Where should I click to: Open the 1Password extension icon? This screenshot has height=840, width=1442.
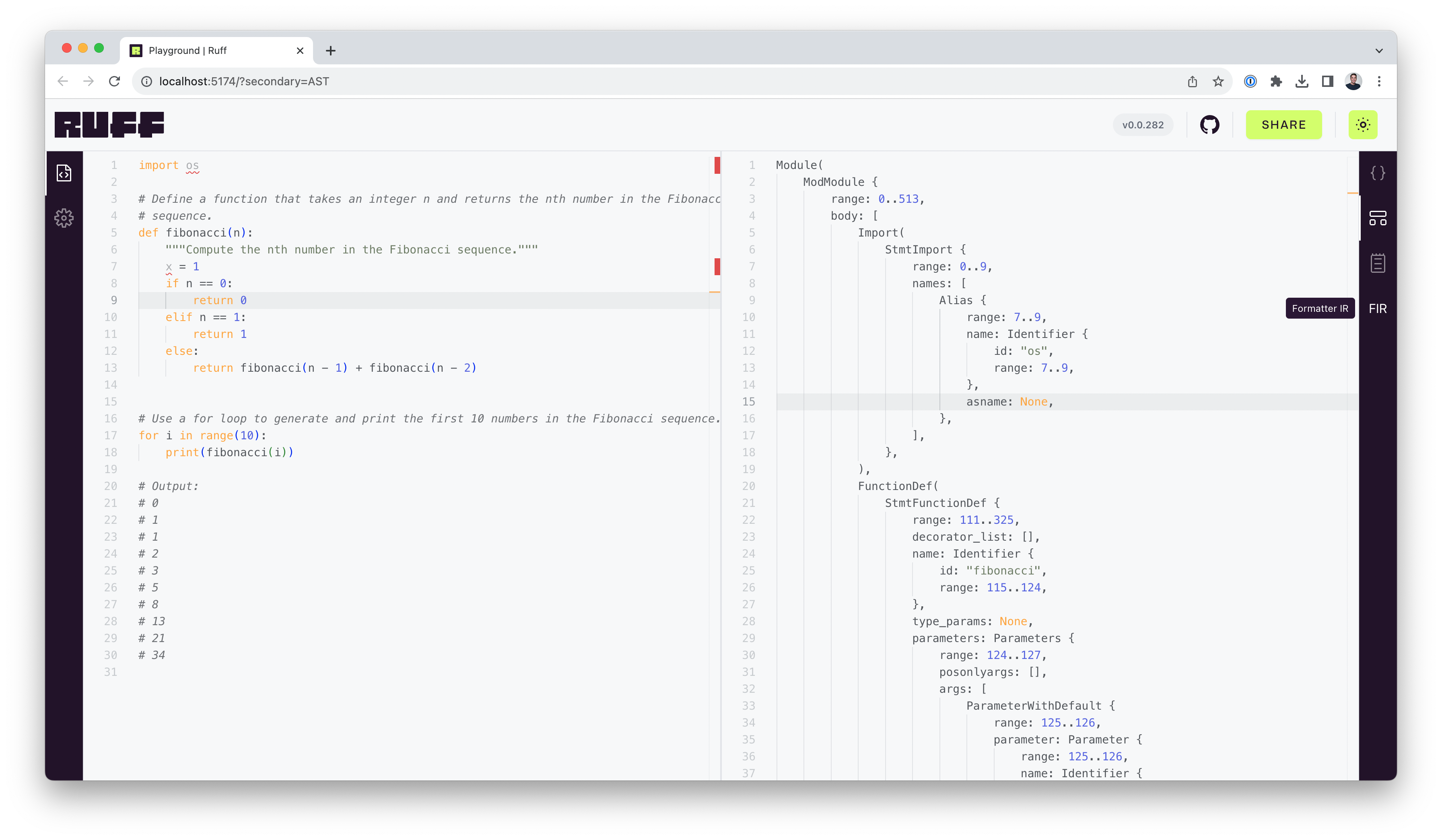pos(1250,81)
